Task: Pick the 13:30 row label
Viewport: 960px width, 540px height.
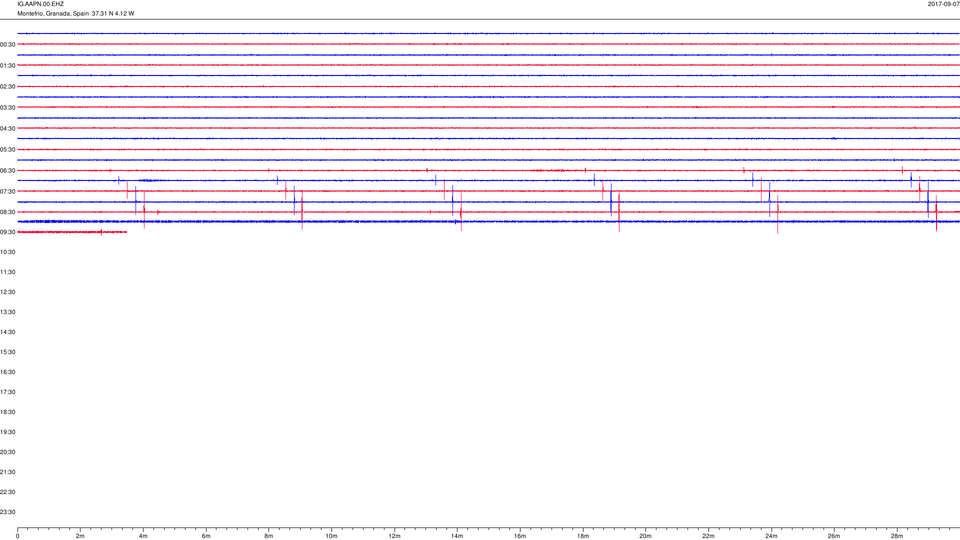Action: tap(7, 312)
